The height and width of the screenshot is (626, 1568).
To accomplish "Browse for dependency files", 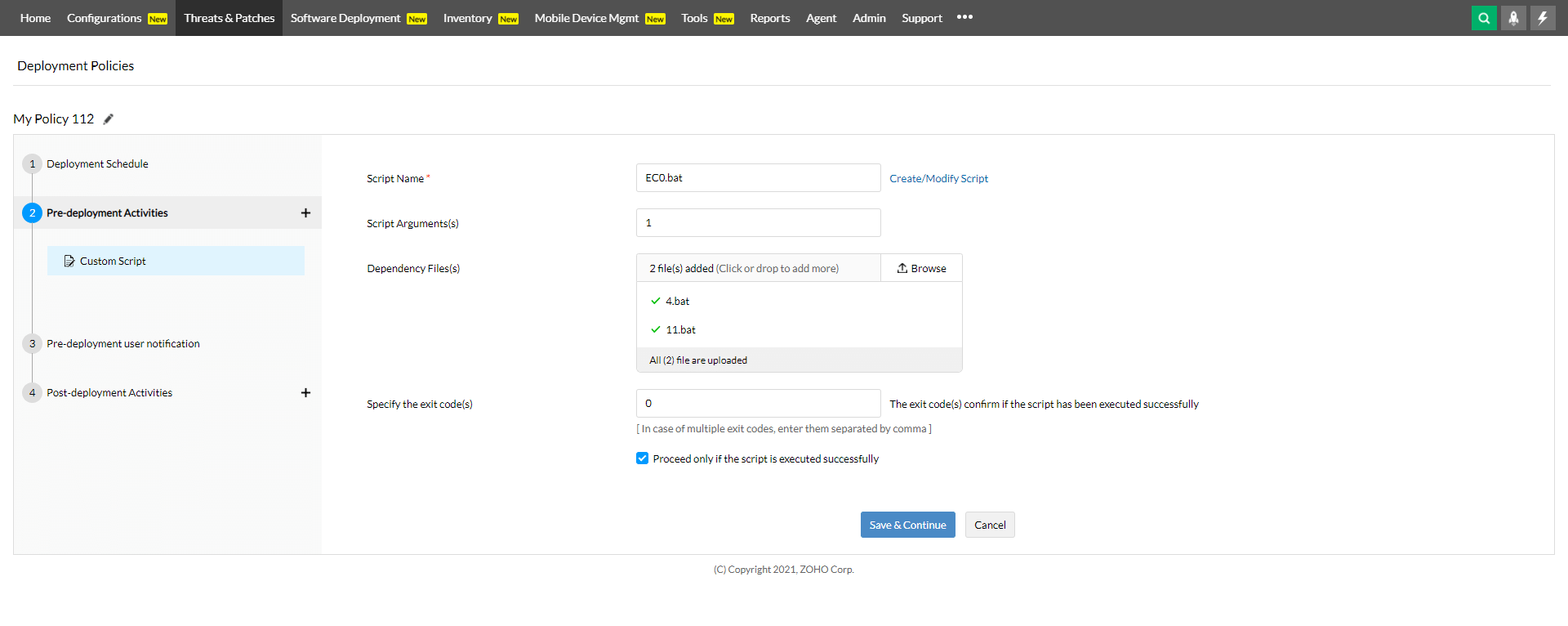I will [x=921, y=268].
